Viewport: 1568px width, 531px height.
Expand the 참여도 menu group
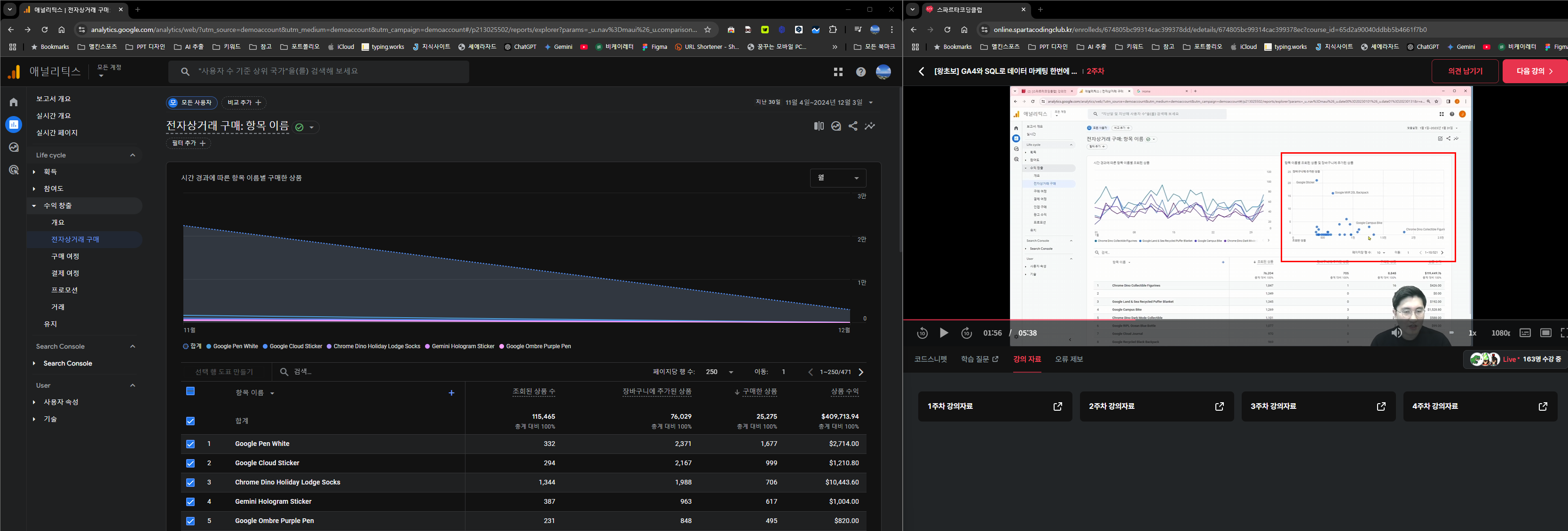click(x=34, y=189)
